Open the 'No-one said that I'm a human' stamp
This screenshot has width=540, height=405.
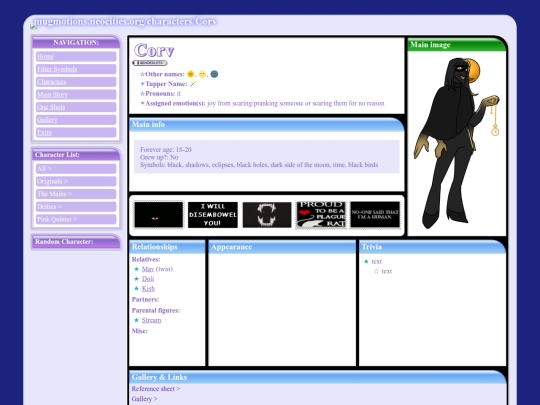pos(375,215)
